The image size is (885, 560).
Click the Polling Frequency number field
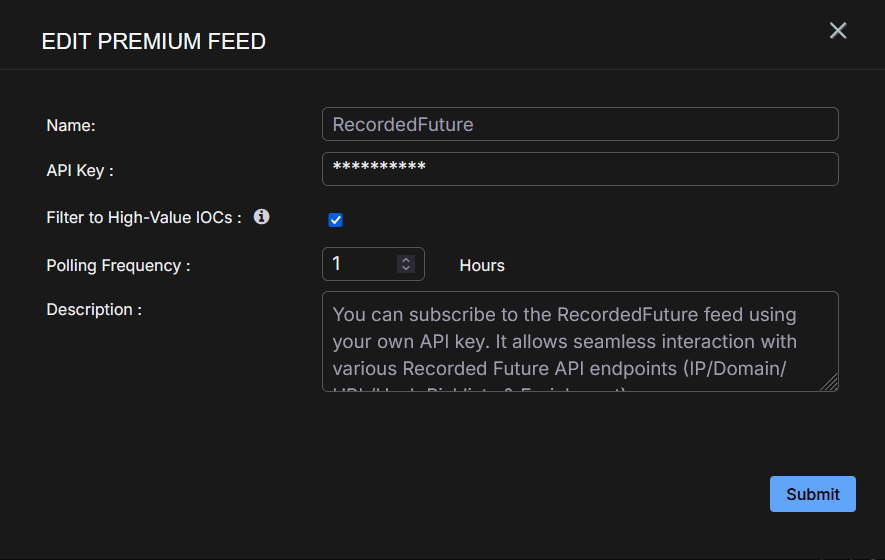362,264
